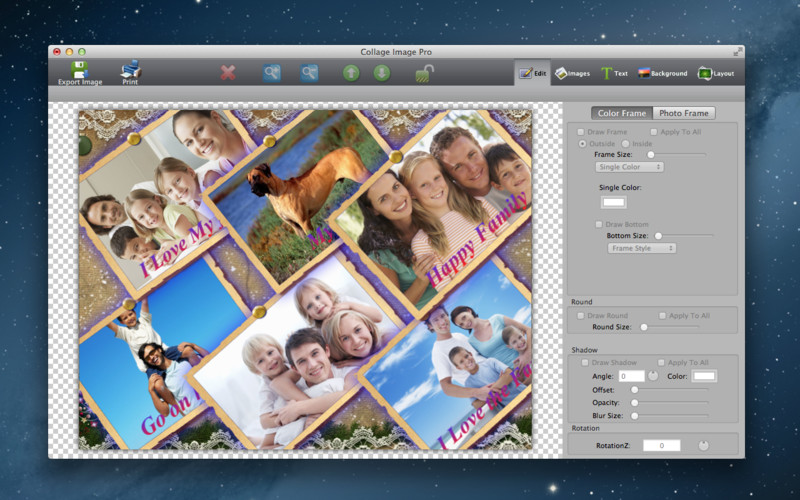This screenshot has width=800, height=500.
Task: Click the second blue magnifier zoom icon
Action: [310, 72]
